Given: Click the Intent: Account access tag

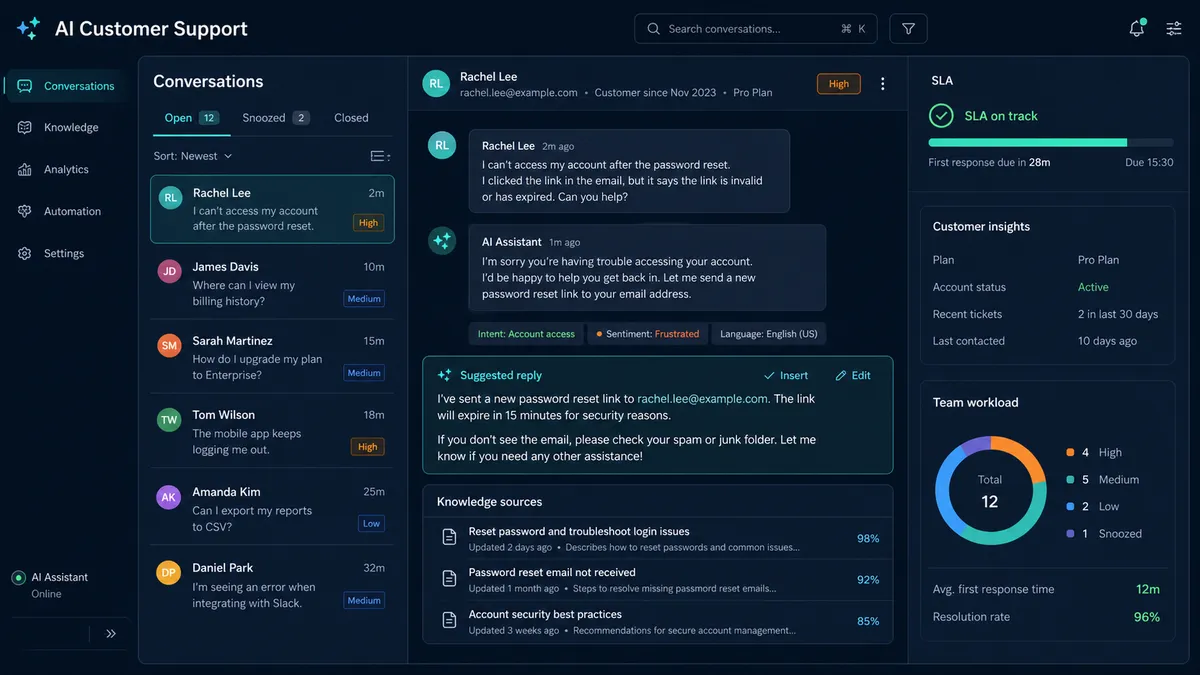Looking at the screenshot, I should coord(526,334).
